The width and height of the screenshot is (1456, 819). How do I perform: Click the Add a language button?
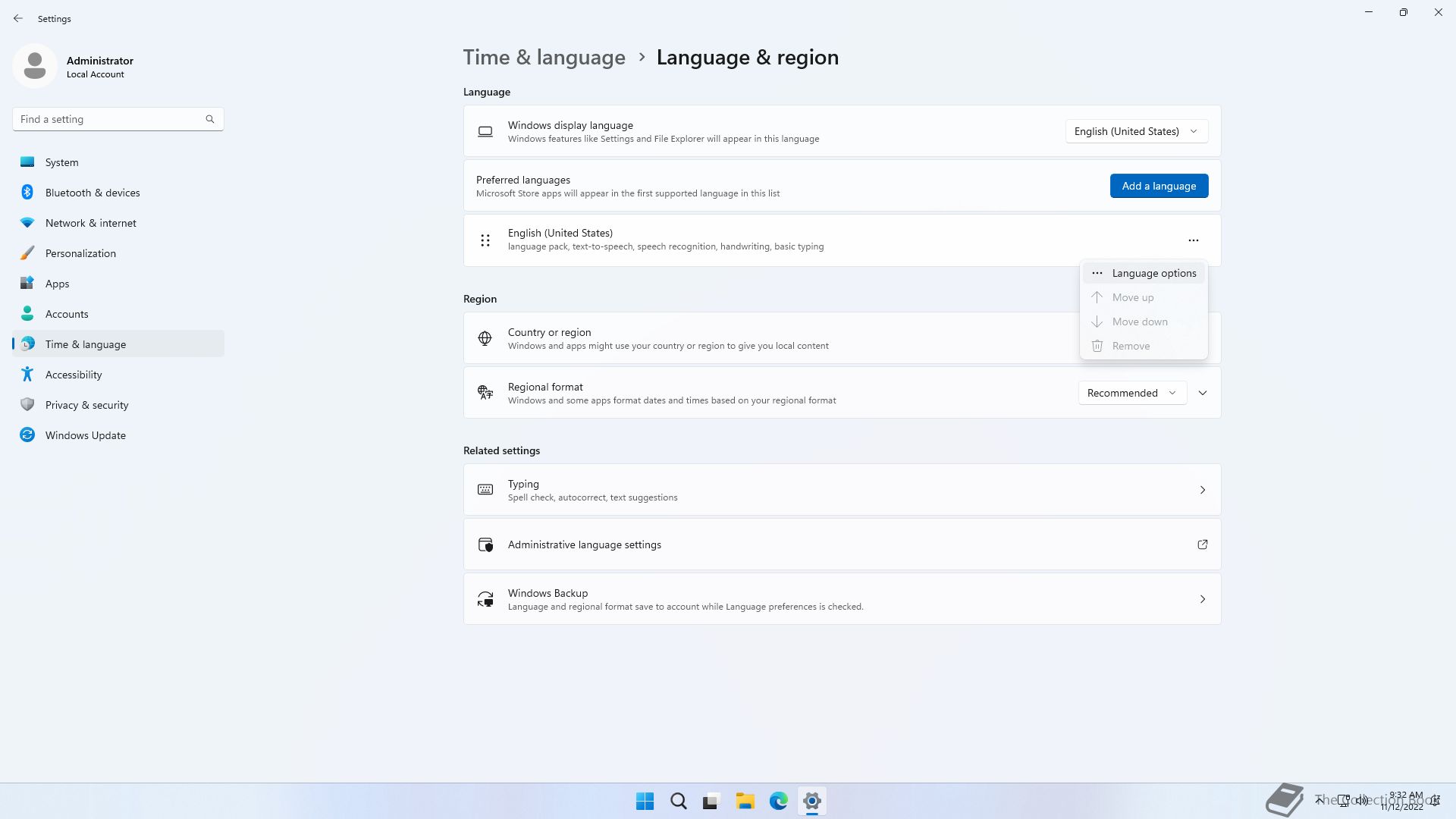[1159, 186]
